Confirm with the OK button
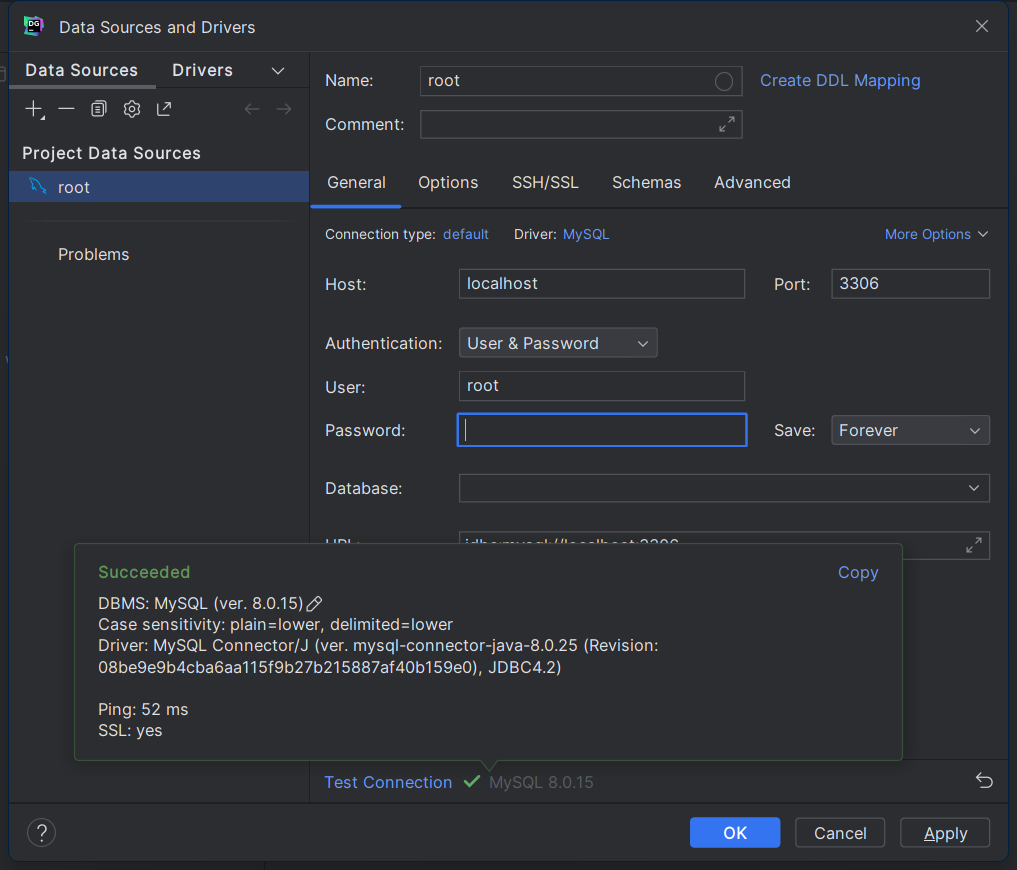The width and height of the screenshot is (1017, 870). point(735,832)
